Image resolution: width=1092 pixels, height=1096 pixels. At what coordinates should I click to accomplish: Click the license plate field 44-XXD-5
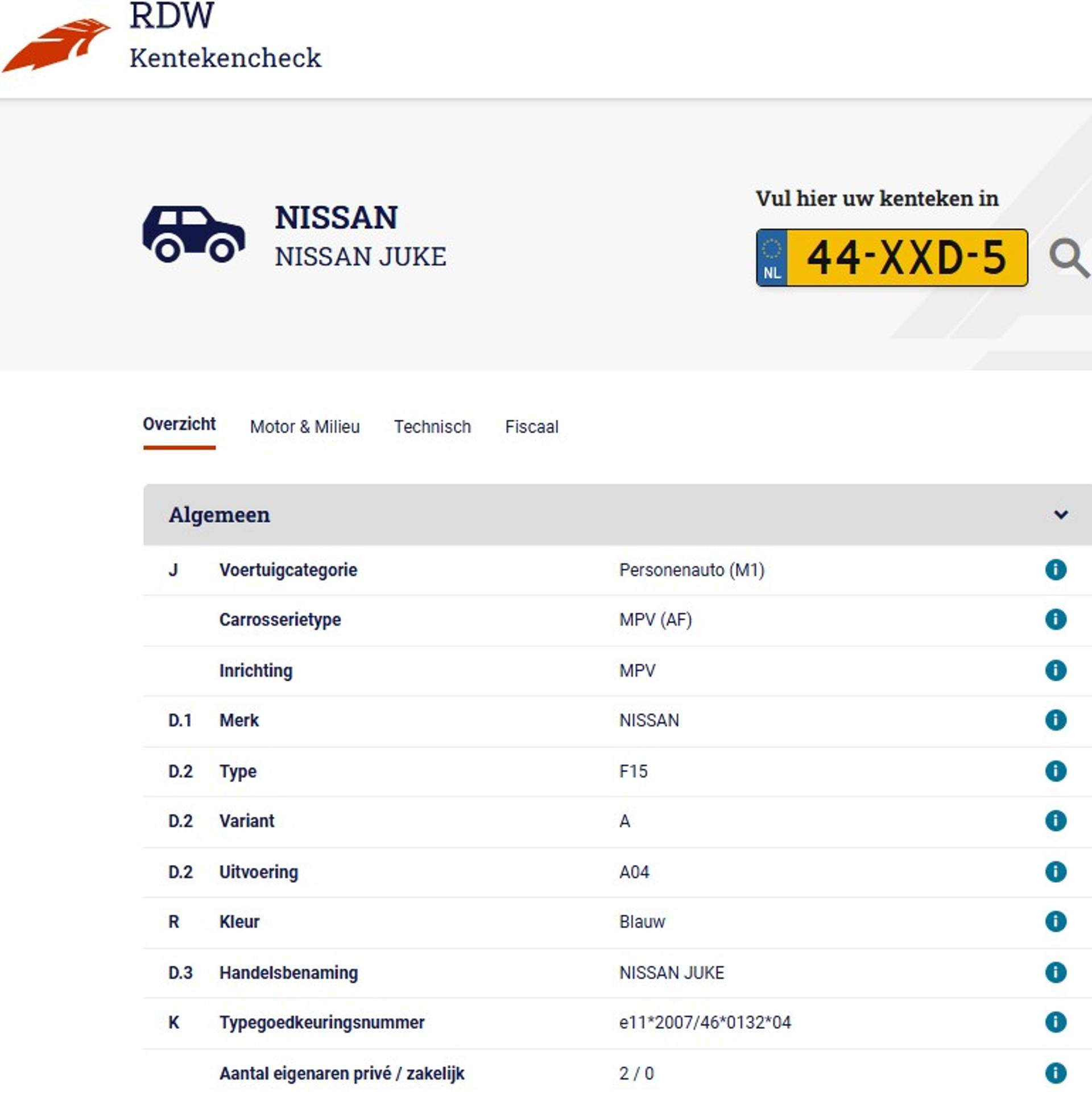pos(892,258)
